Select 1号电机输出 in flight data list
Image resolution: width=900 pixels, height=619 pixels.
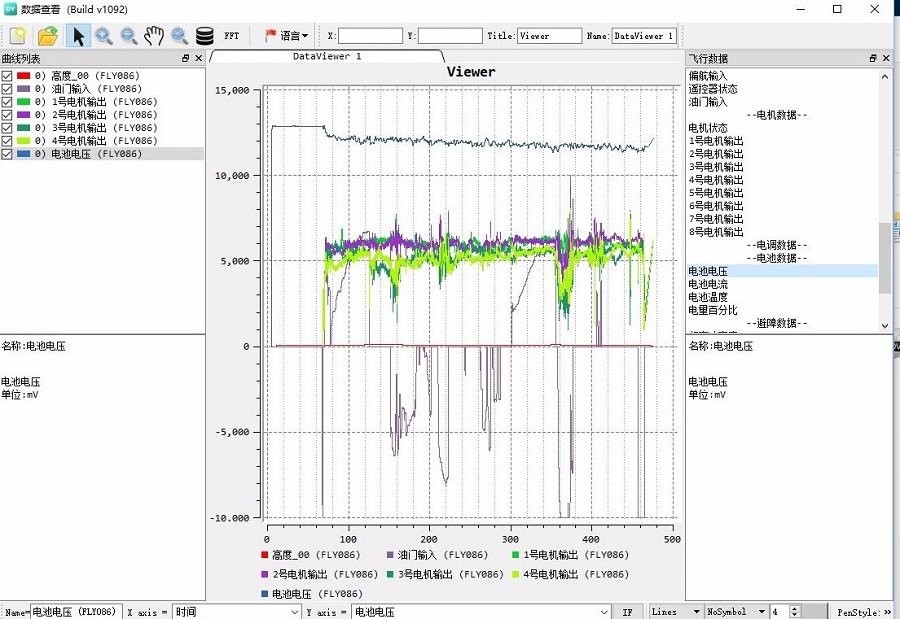pos(716,141)
